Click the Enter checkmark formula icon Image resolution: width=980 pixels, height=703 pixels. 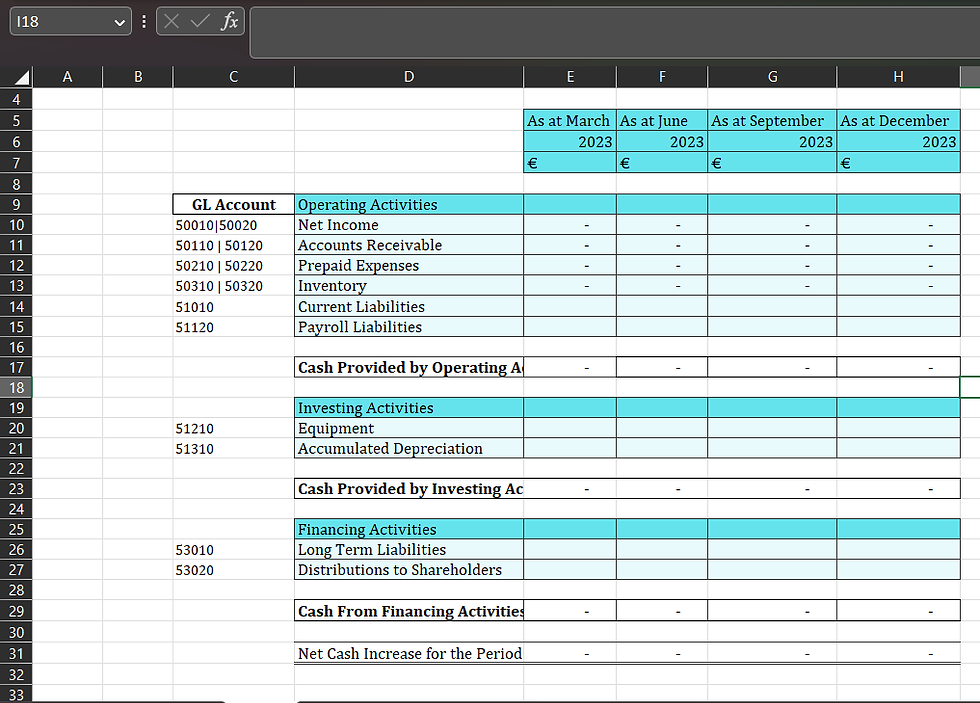tap(200, 21)
